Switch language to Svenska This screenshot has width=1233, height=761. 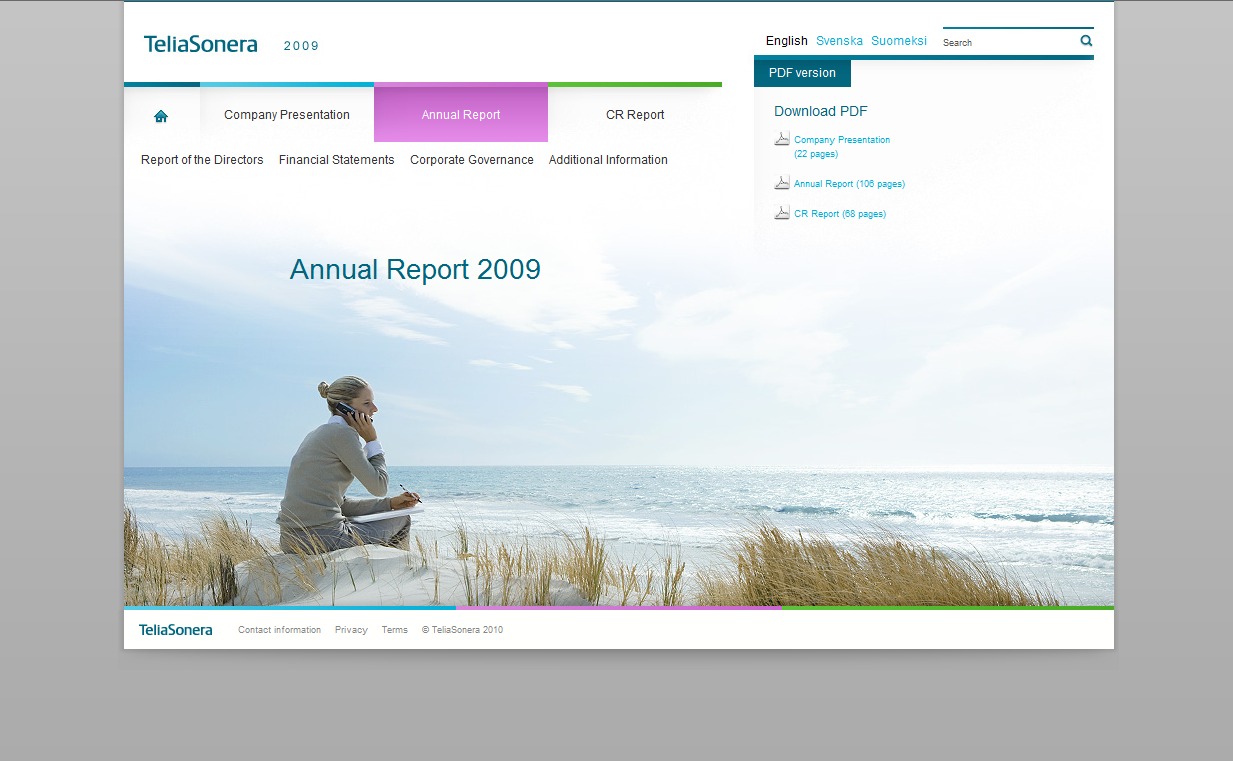point(839,41)
